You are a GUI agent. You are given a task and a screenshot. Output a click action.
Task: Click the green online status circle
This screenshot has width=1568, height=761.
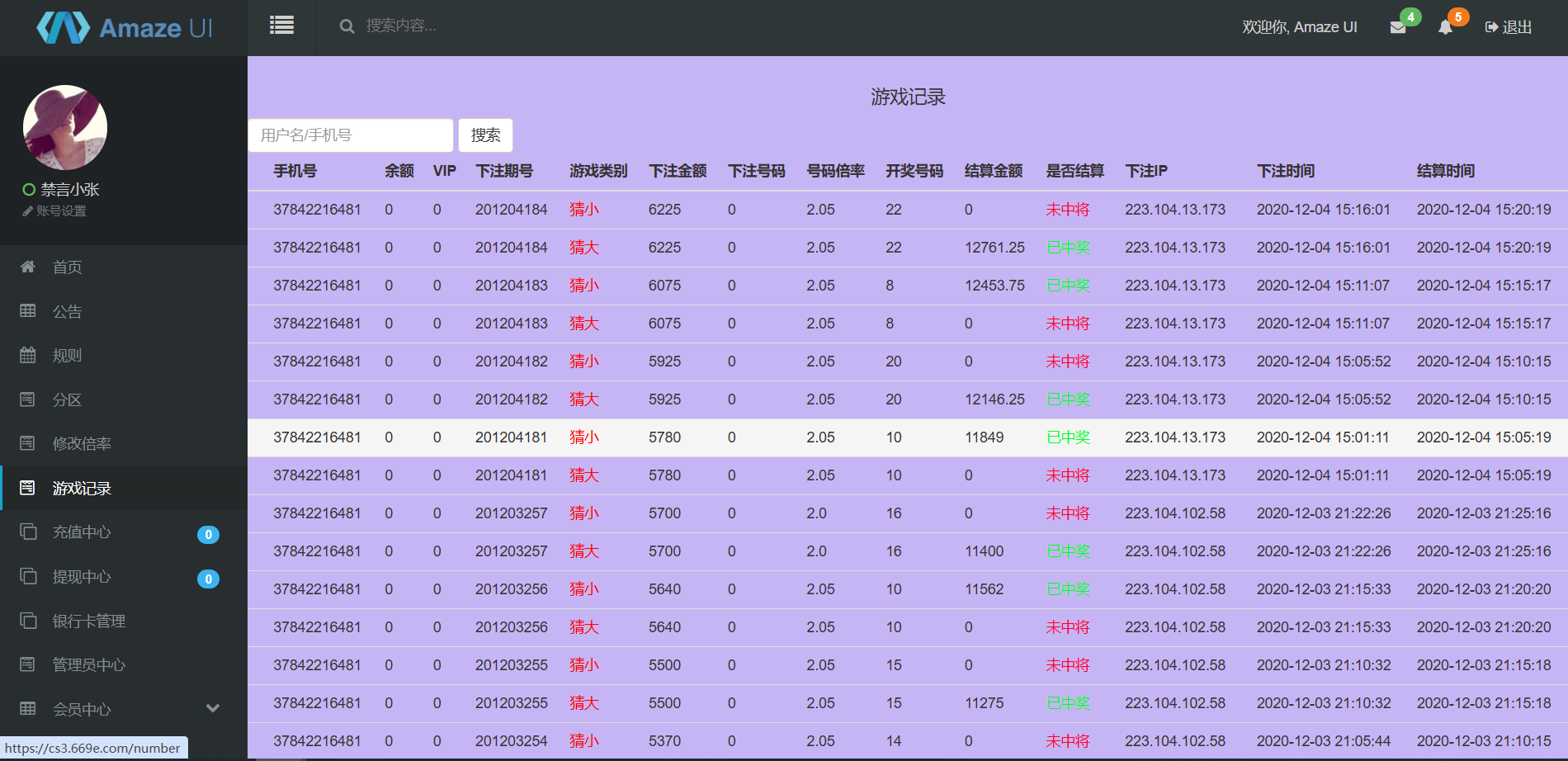pyautogui.click(x=29, y=190)
